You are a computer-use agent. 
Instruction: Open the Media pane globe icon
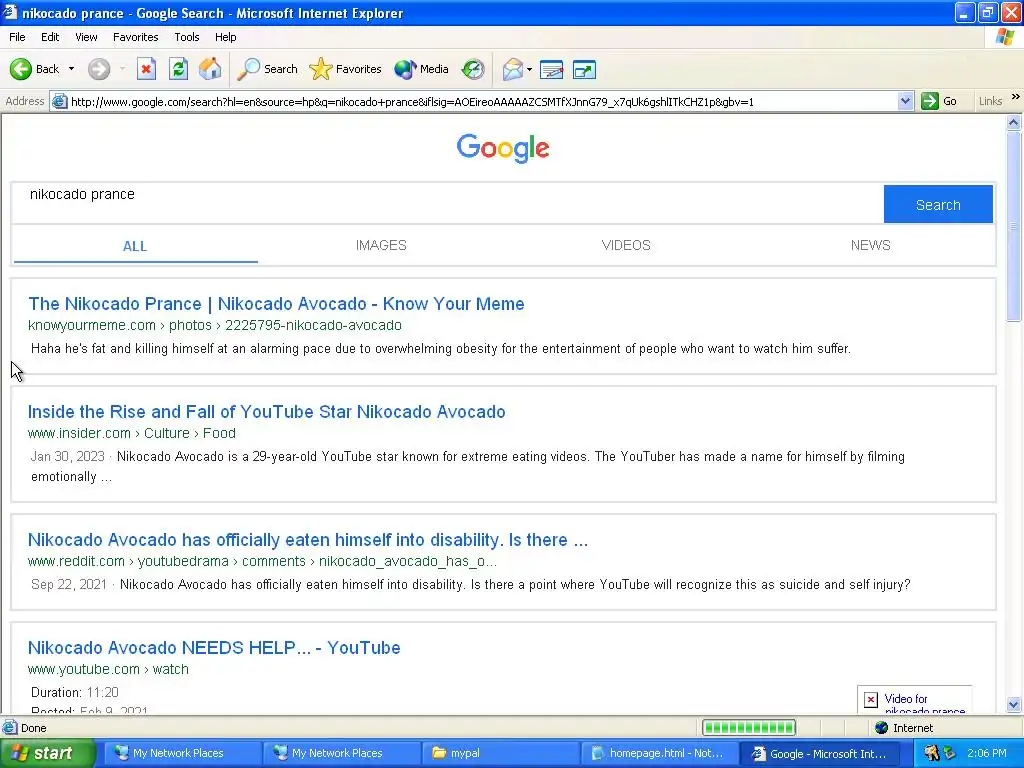[x=421, y=69]
